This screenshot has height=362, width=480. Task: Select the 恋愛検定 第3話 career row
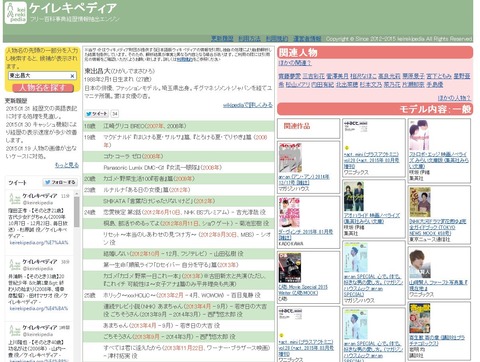tap(178, 212)
